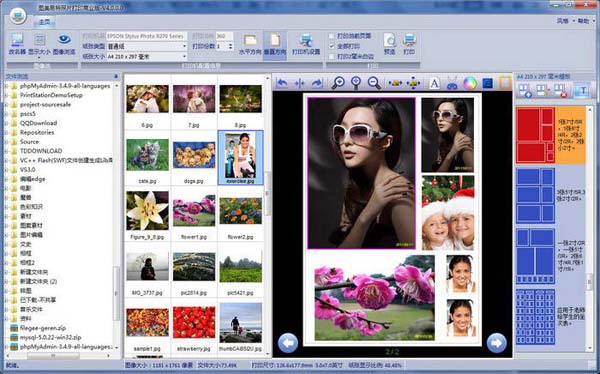Select the zoom out magnifier icon

pyautogui.click(x=374, y=83)
